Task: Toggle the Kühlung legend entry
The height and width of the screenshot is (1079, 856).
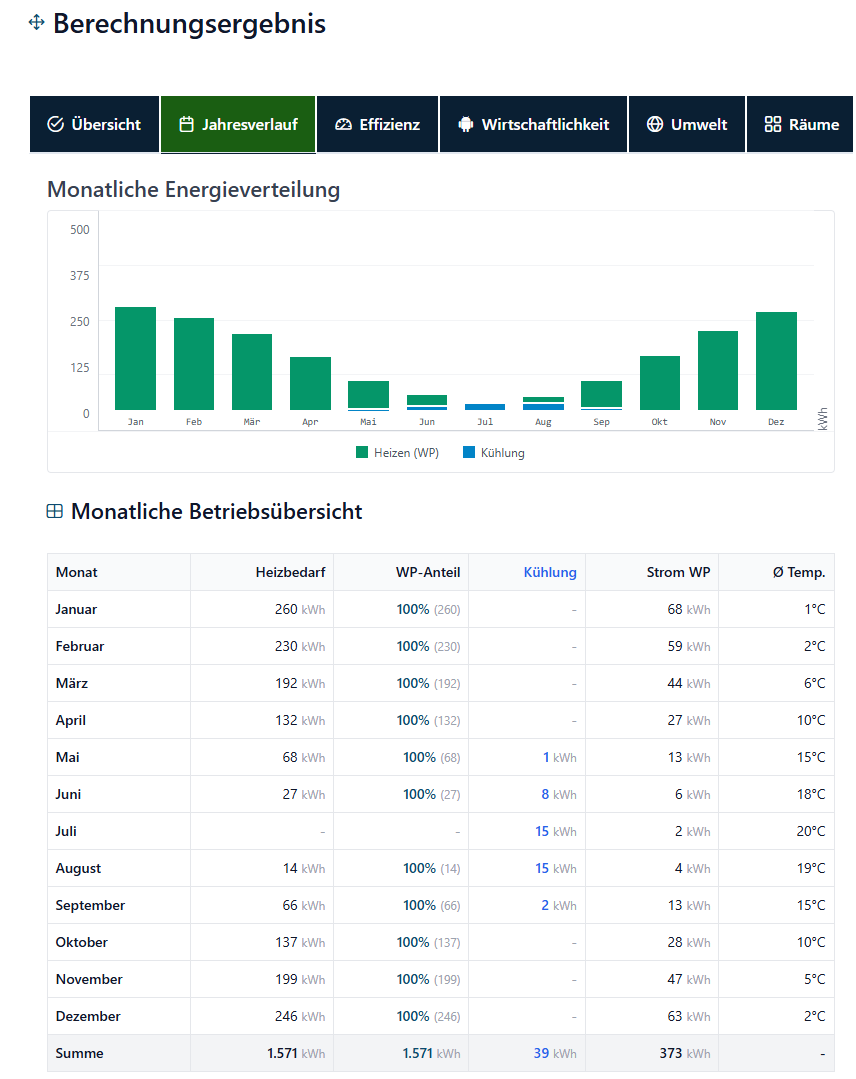Action: tap(493, 453)
